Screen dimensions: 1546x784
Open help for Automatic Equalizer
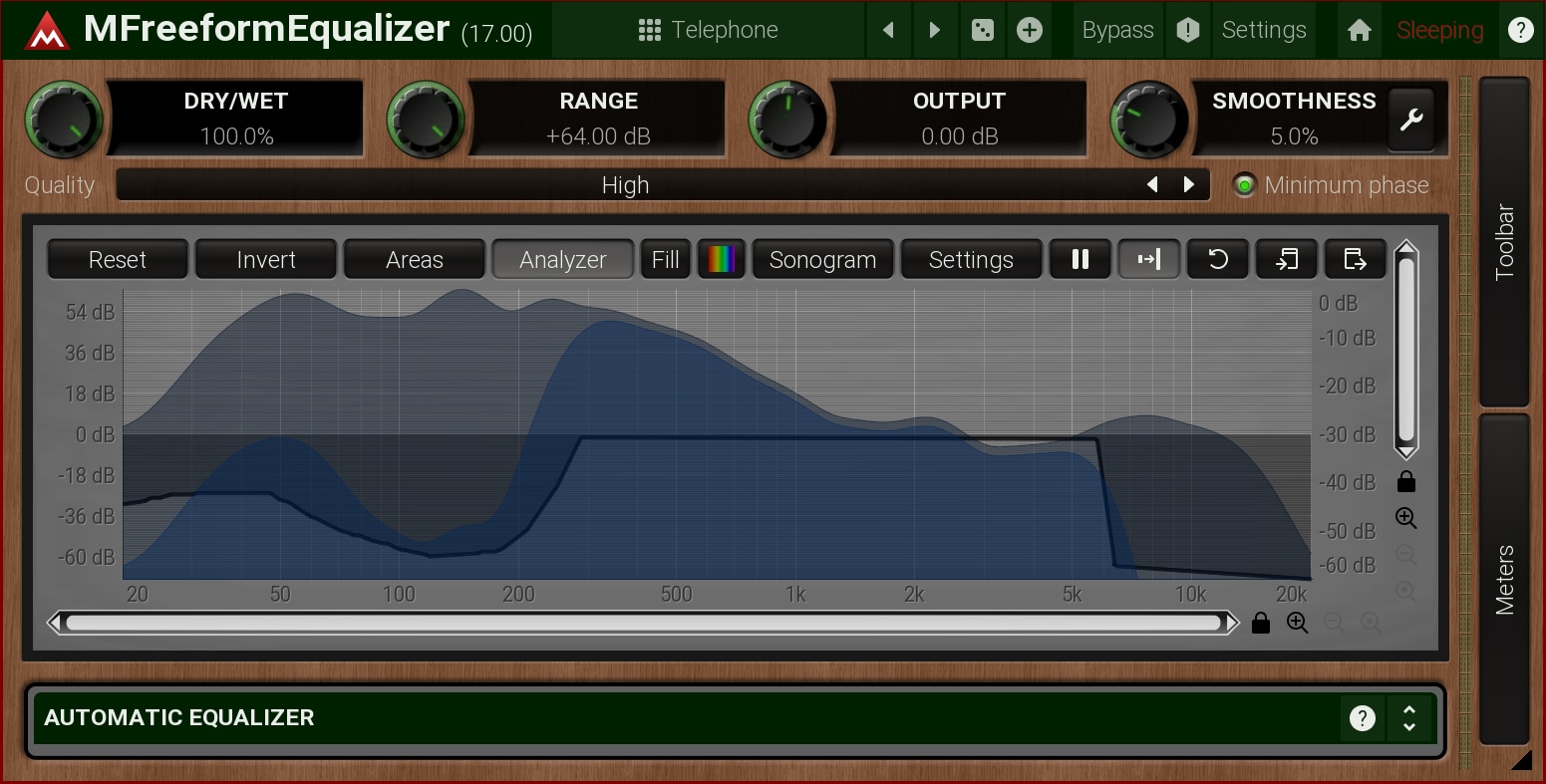coord(1363,717)
